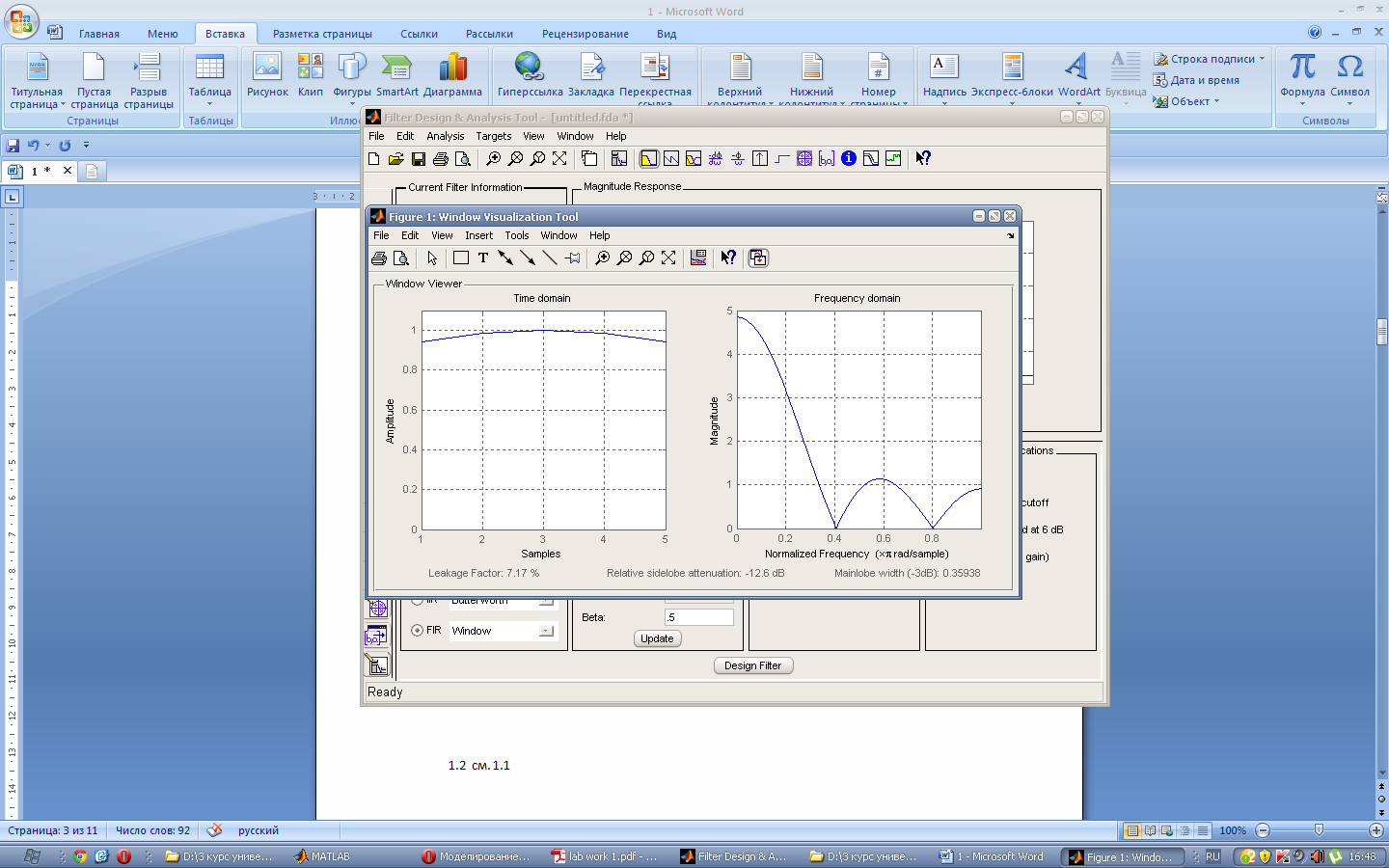Viewport: 1389px width, 868px height.
Task: Open Титульная страница dropdown in Word ribbon
Action: (x=37, y=81)
